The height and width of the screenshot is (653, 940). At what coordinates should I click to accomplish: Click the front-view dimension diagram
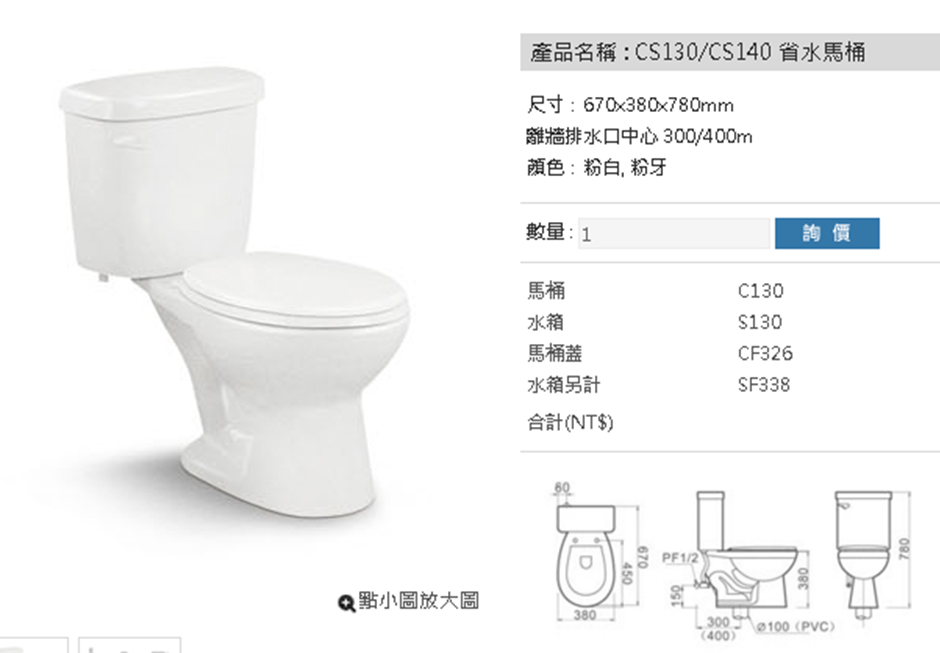pos(872,555)
